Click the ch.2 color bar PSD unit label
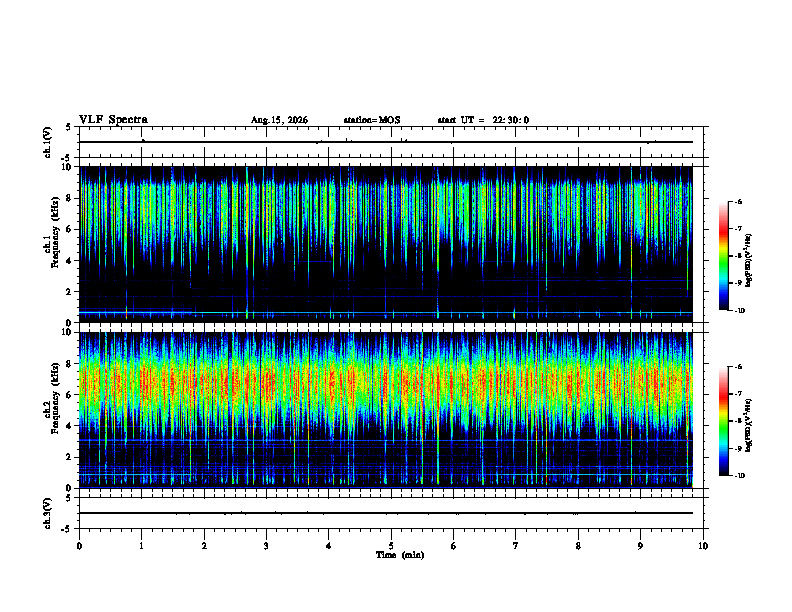The width and height of the screenshot is (792, 612). [x=749, y=426]
